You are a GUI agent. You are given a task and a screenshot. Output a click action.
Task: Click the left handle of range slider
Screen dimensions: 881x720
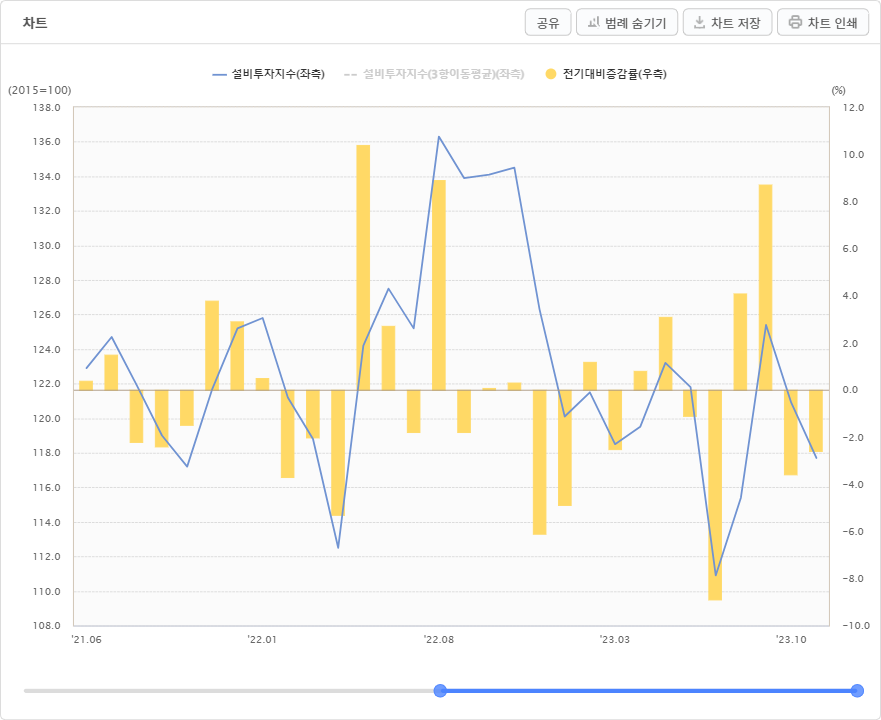(x=440, y=691)
